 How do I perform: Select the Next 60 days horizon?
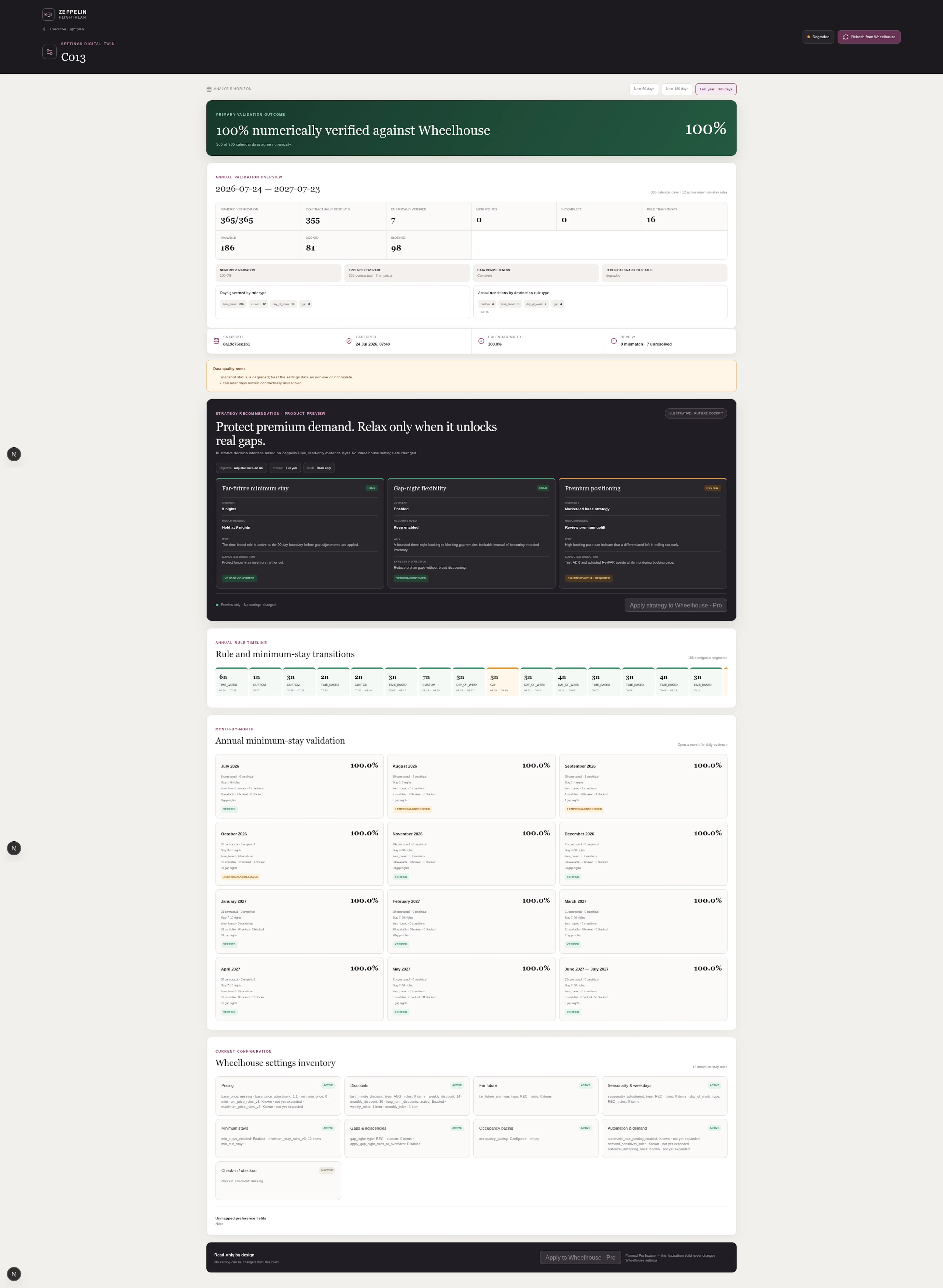[x=644, y=89]
